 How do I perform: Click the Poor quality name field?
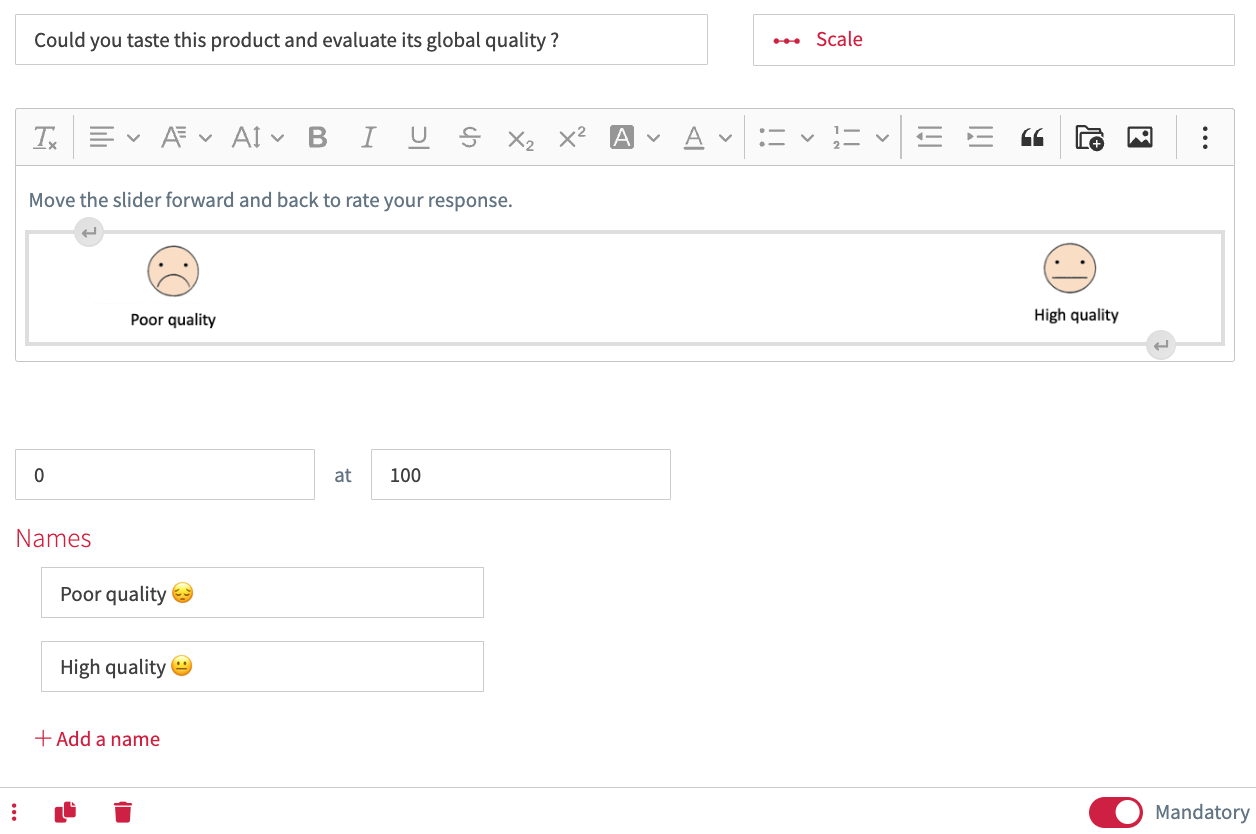[x=262, y=593]
